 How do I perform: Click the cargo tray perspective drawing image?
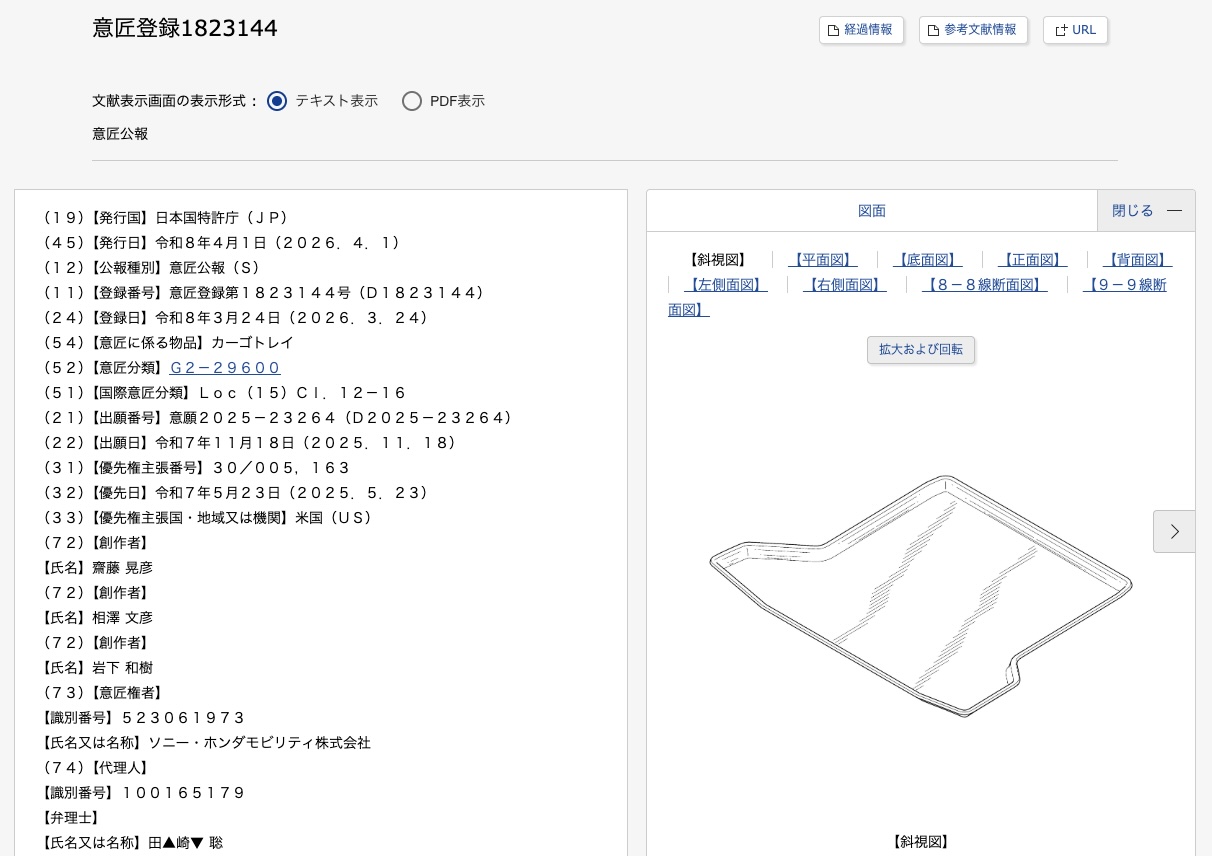920,595
